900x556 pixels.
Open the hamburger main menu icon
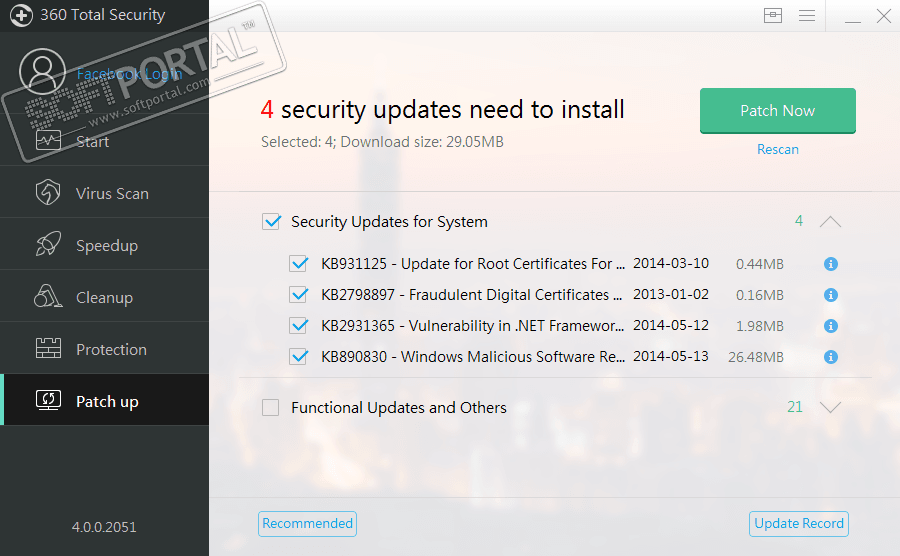click(x=807, y=15)
